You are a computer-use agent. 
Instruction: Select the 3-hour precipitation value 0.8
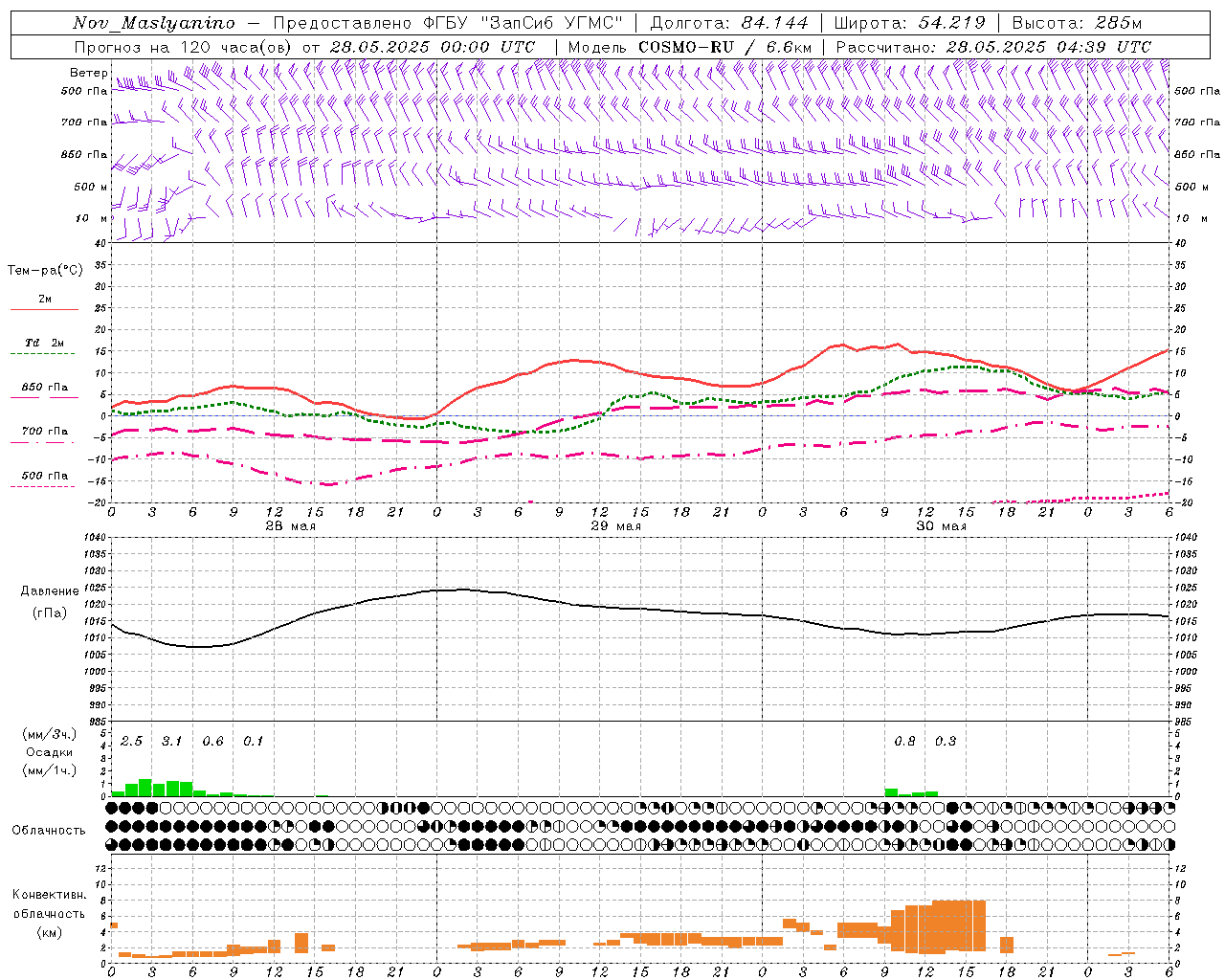[904, 742]
